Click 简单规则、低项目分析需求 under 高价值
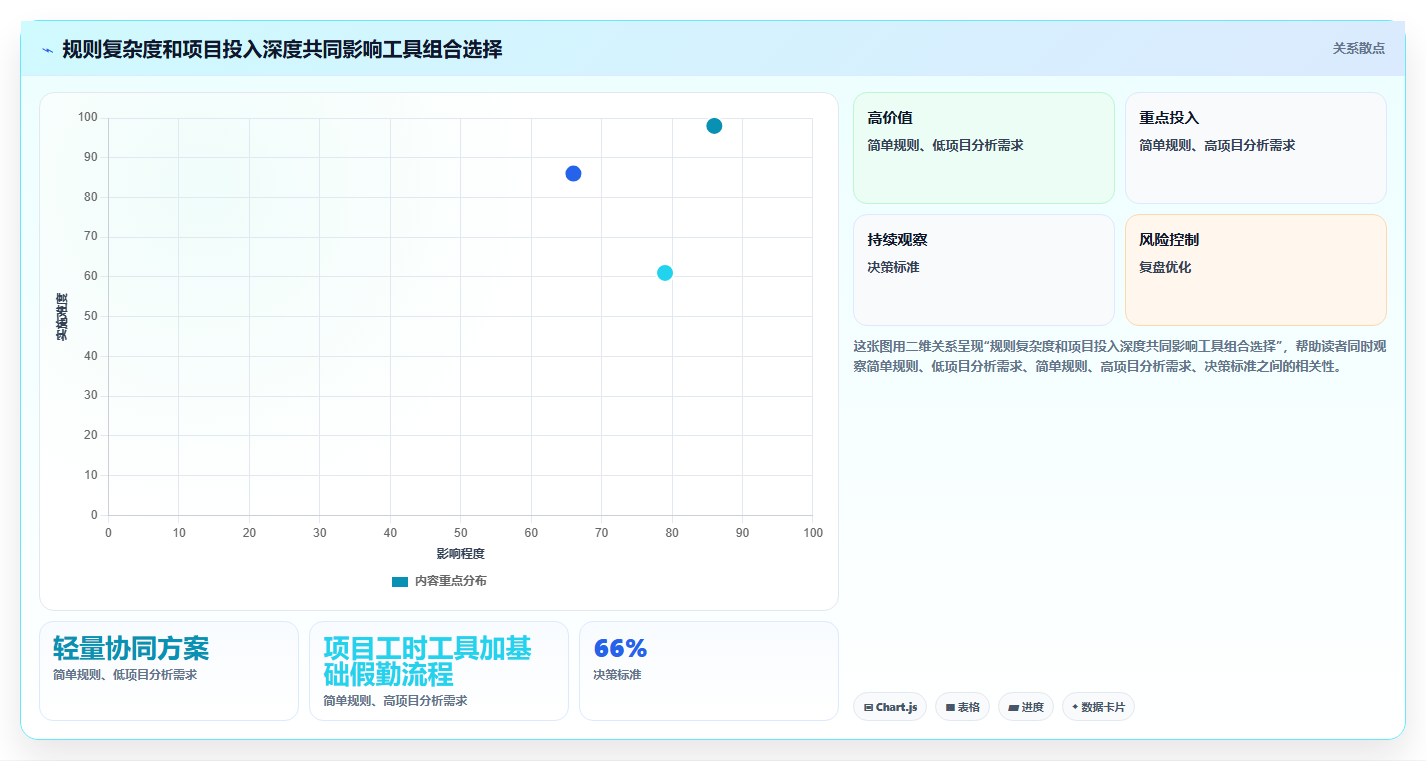 click(x=945, y=145)
